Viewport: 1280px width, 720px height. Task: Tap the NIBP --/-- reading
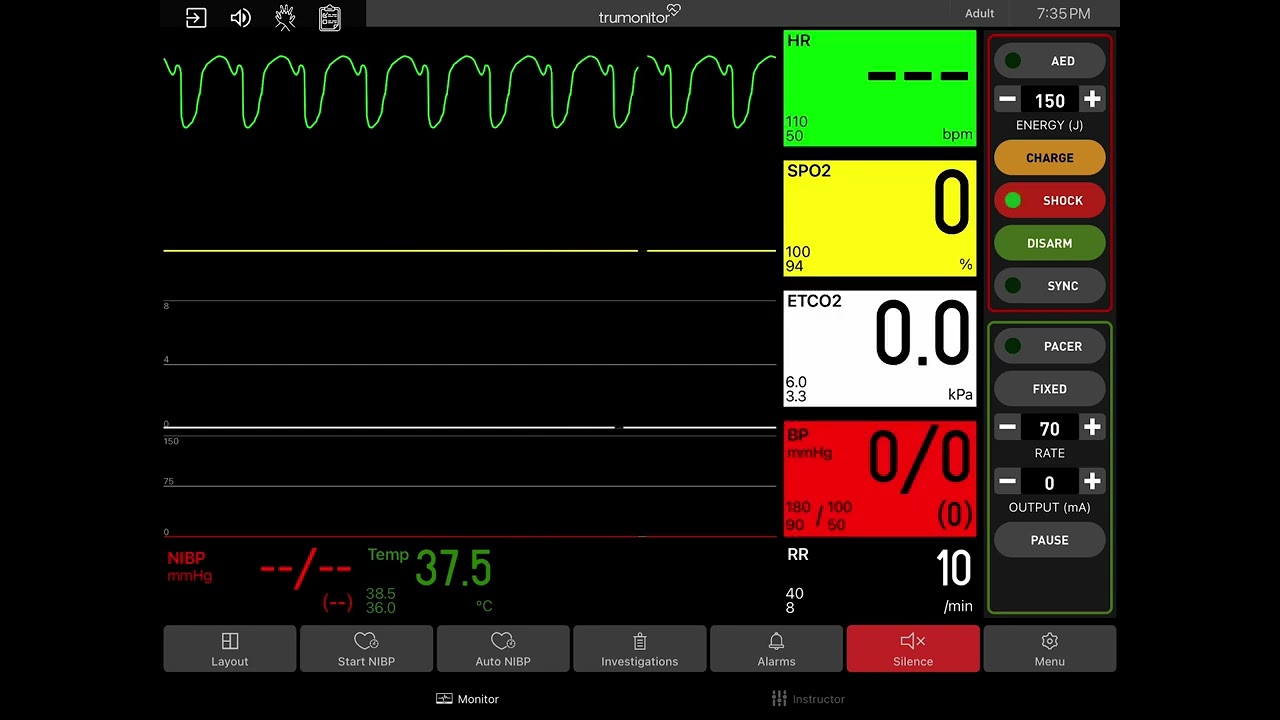point(305,569)
